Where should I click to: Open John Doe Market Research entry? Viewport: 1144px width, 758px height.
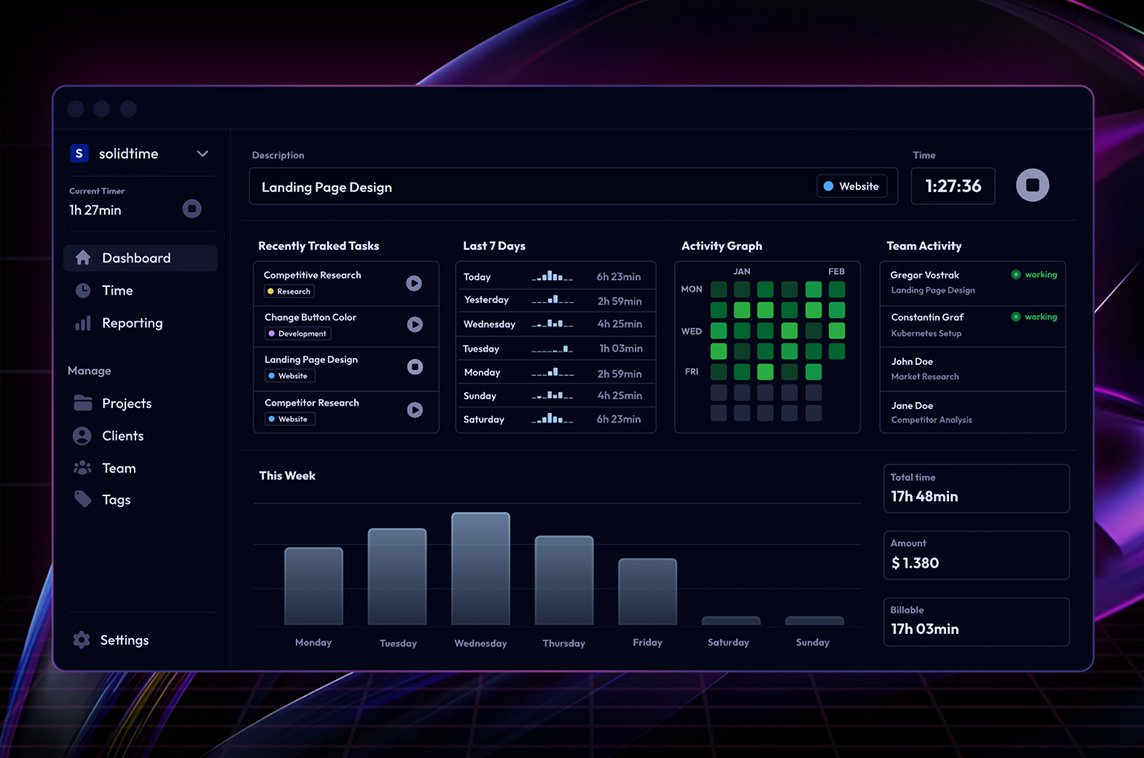point(973,369)
